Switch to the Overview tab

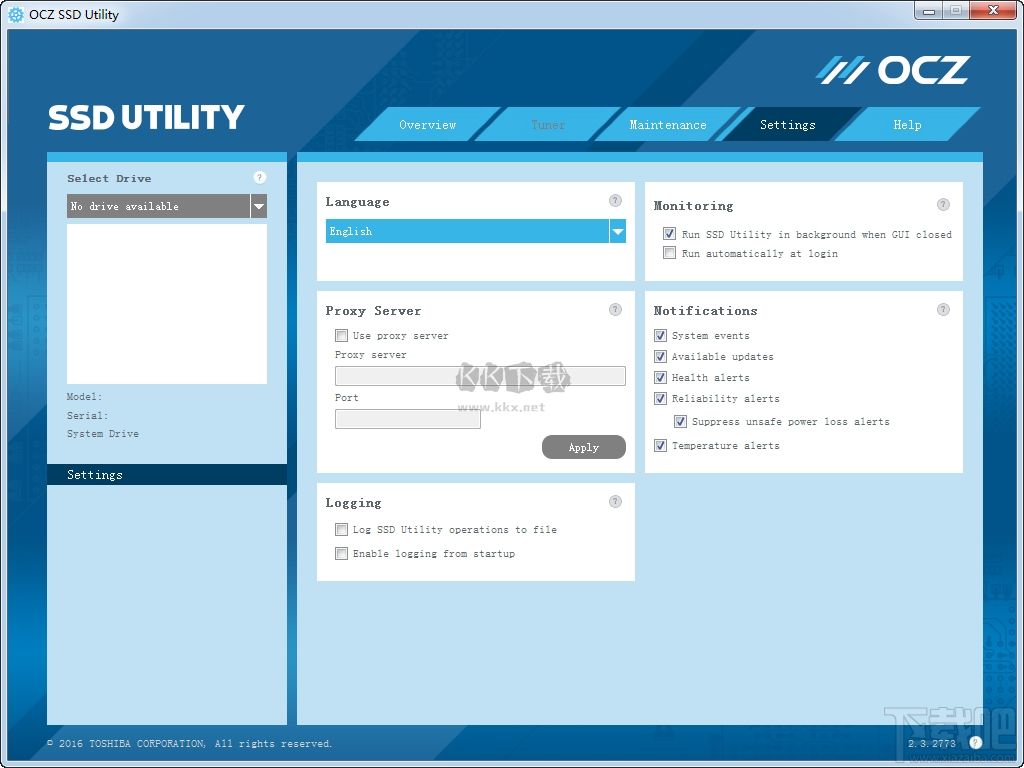pos(427,124)
